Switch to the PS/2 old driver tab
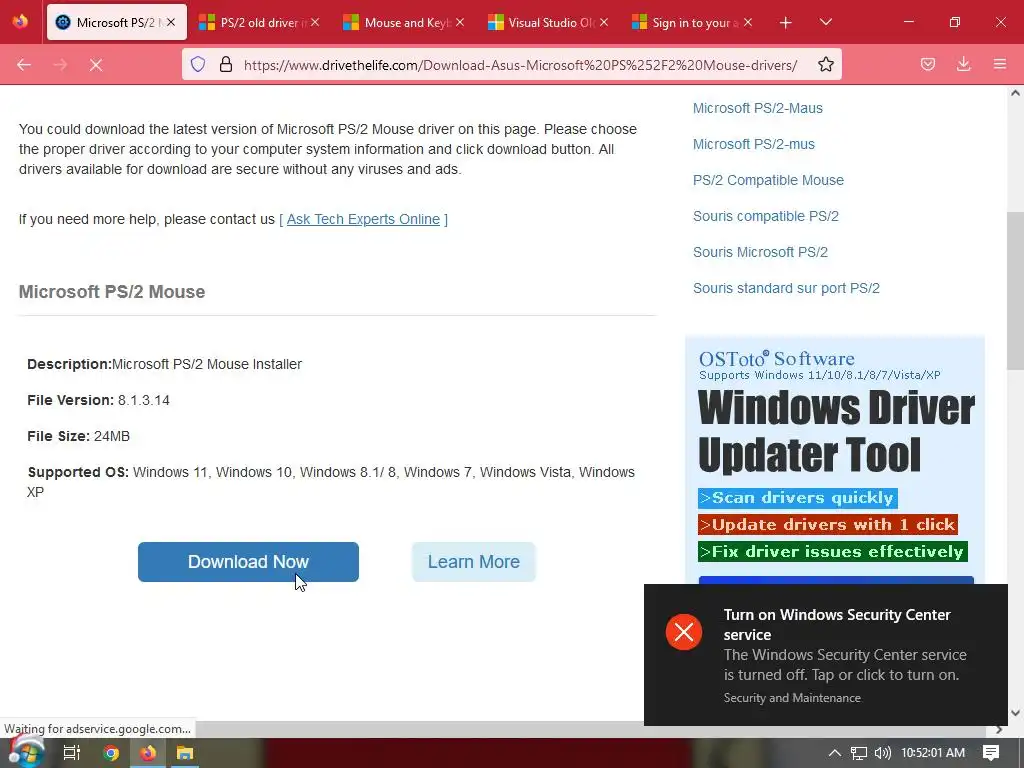Viewport: 1024px width, 768px height. (x=259, y=23)
